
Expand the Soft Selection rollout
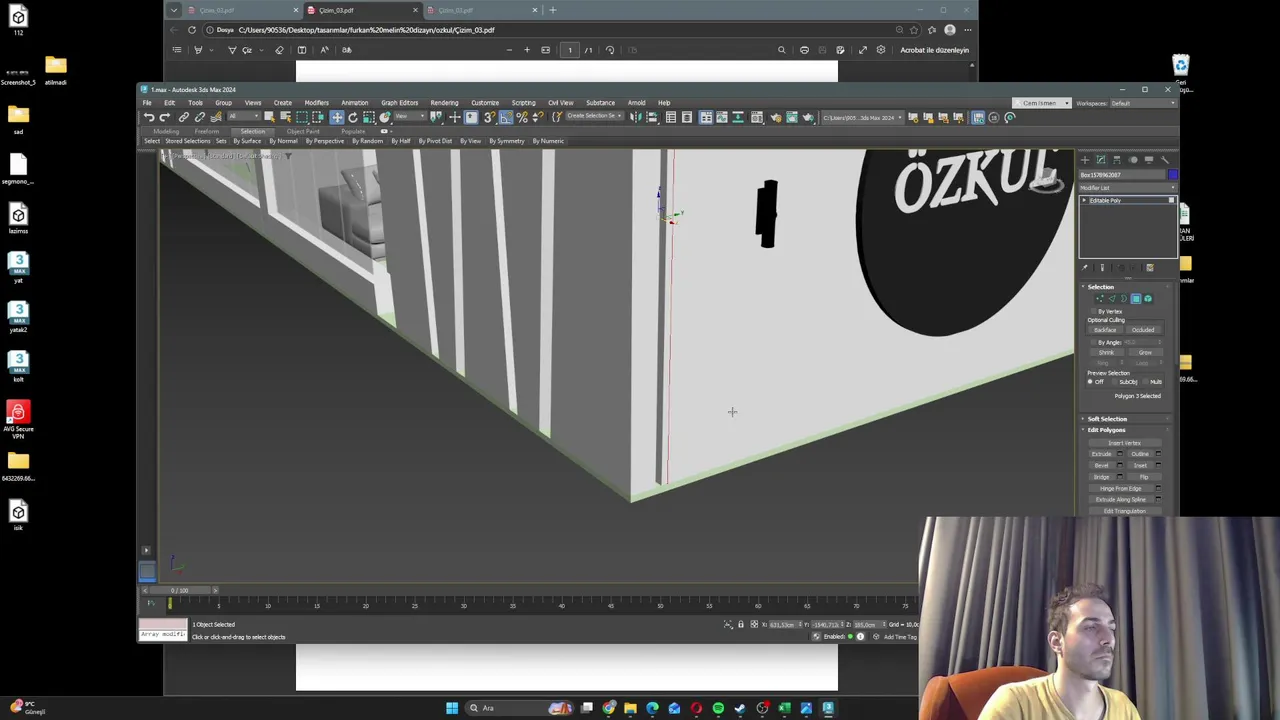pos(1106,419)
